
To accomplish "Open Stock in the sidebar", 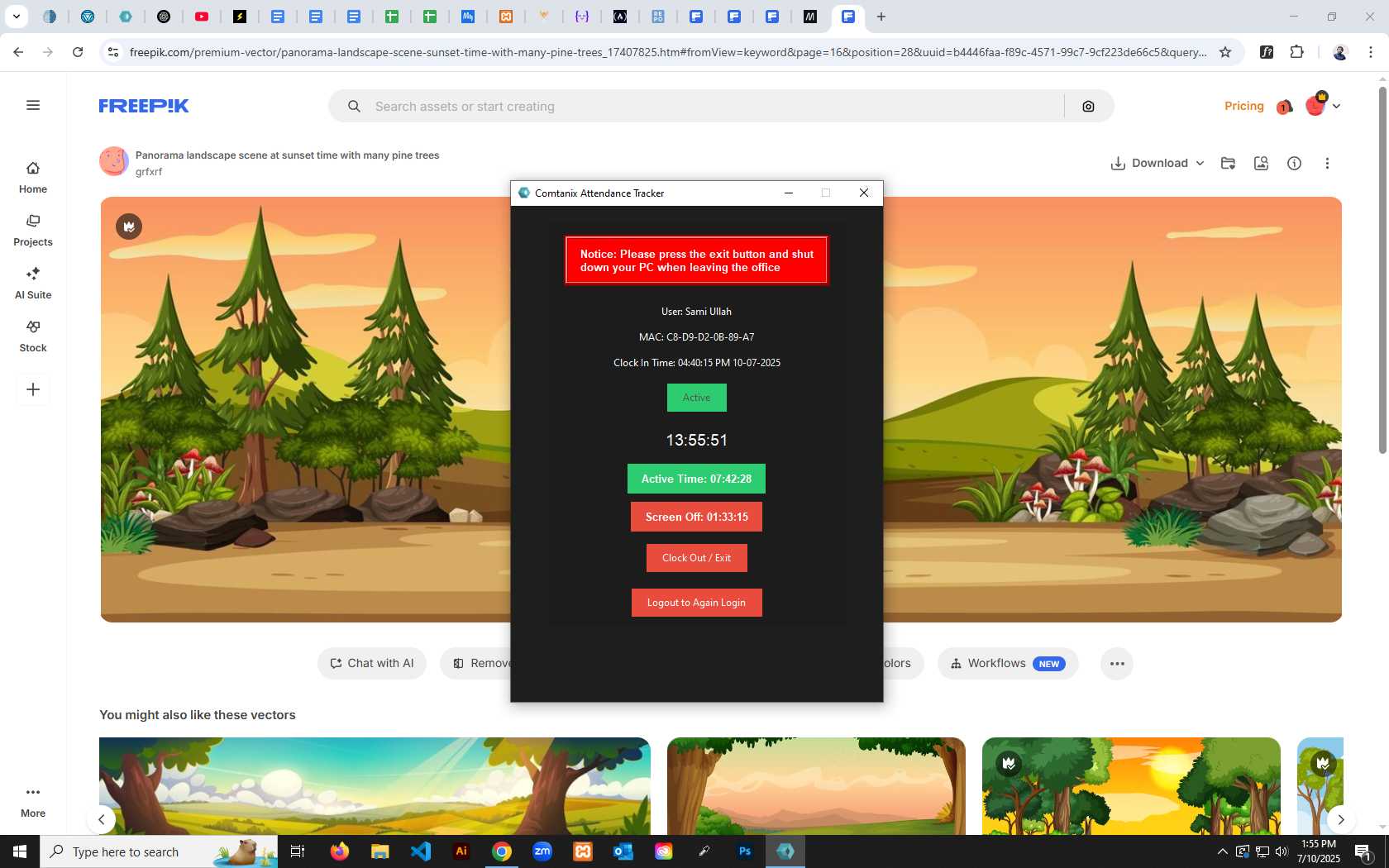I will (33, 336).
